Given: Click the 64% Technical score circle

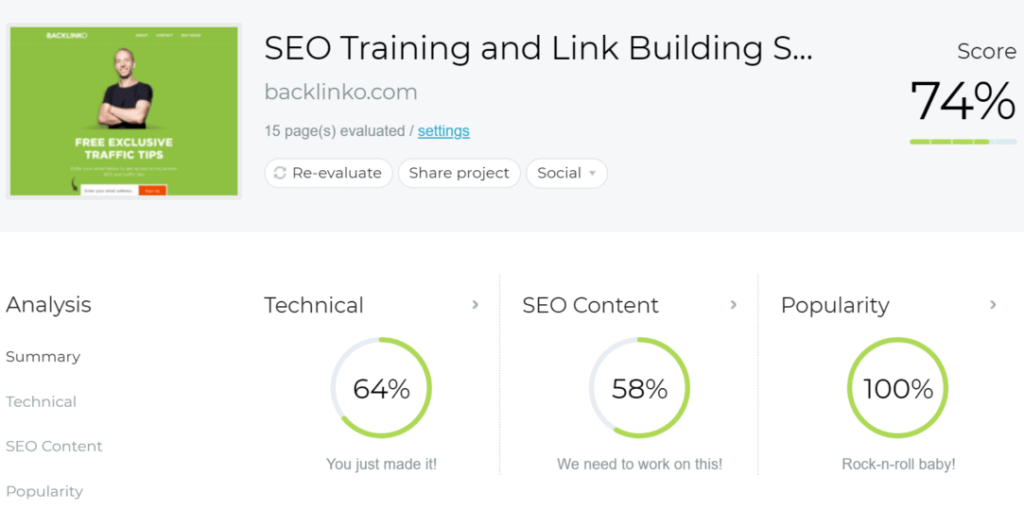Looking at the screenshot, I should tap(381, 388).
